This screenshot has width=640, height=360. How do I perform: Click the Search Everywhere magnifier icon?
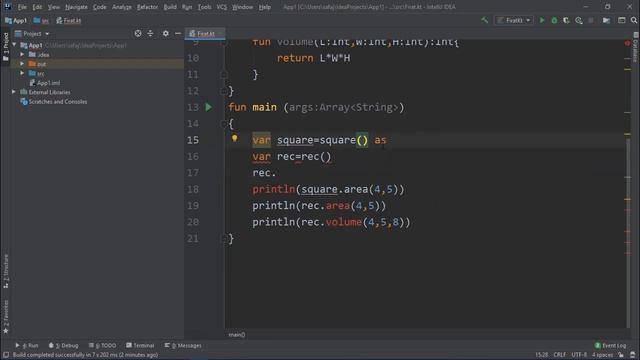tap(634, 20)
